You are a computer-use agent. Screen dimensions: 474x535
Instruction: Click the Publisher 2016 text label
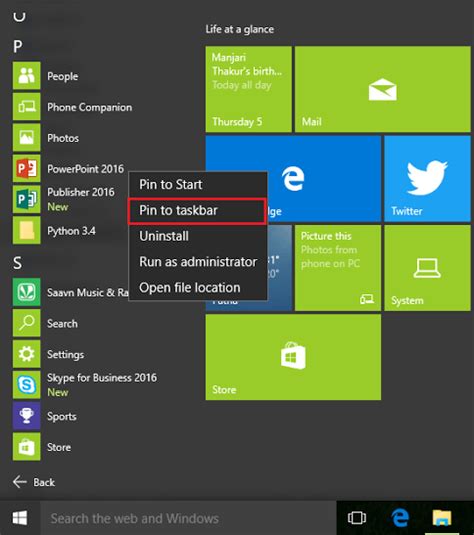(x=81, y=192)
